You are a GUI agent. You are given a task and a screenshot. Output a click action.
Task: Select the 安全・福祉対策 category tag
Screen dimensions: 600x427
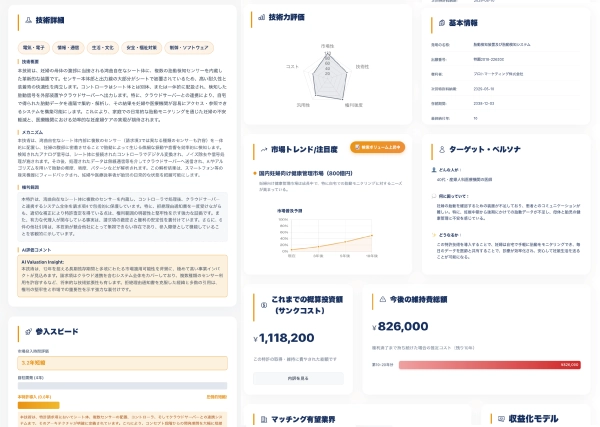pos(142,48)
